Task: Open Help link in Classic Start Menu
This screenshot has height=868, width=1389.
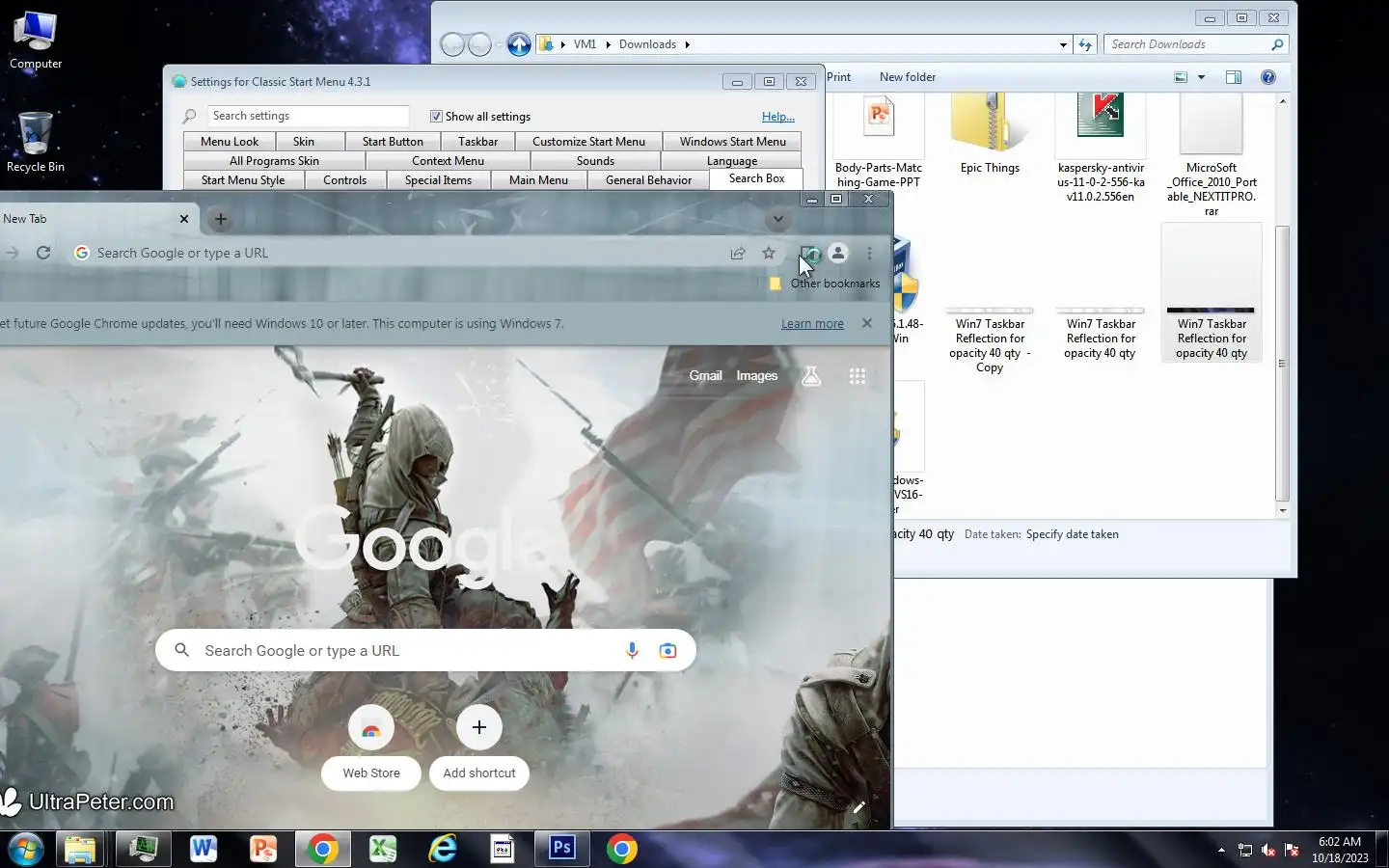Action: point(778,117)
